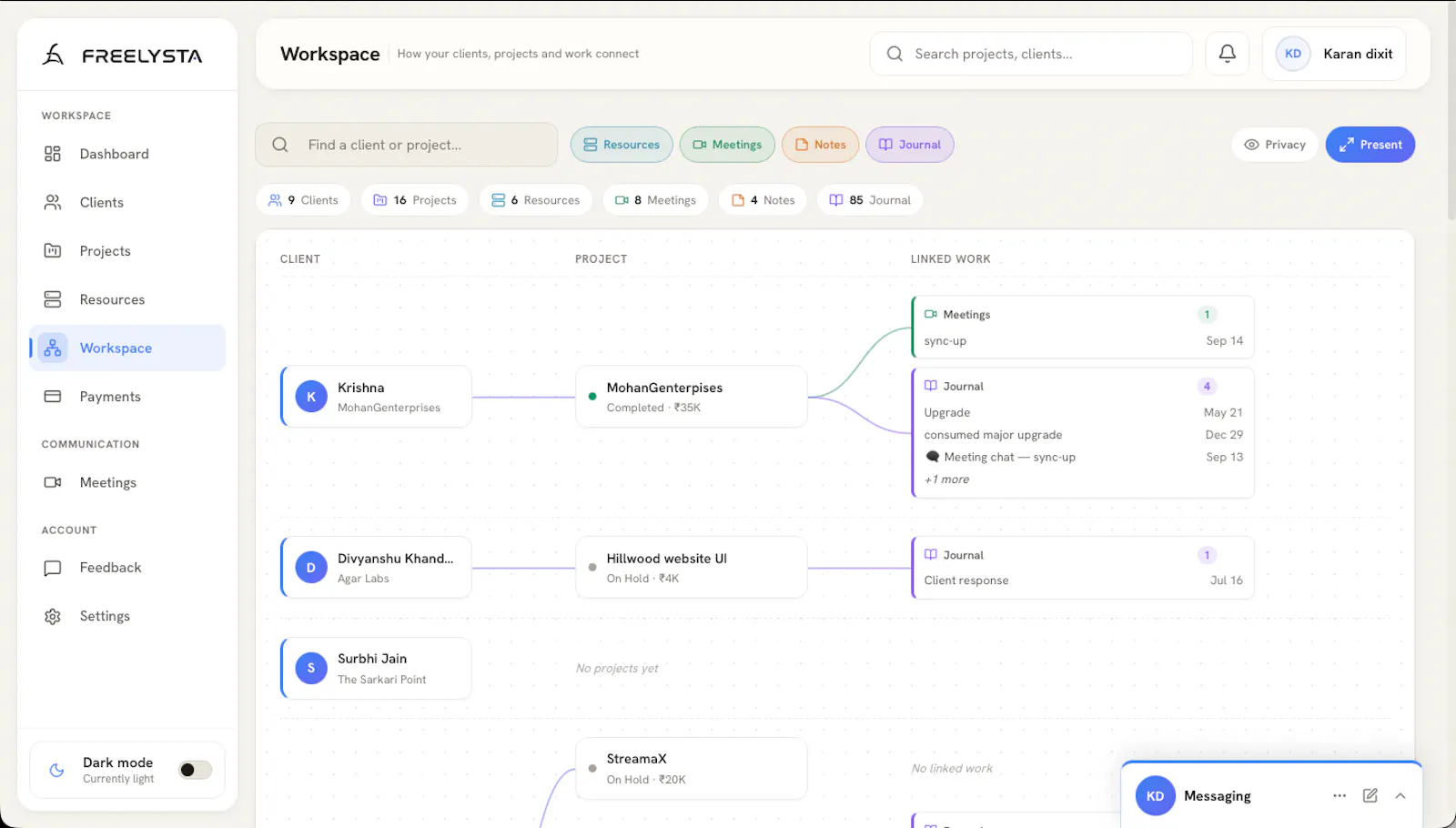Viewport: 1456px width, 828px height.
Task: Open the MohanGenterpises project card
Action: click(x=691, y=397)
